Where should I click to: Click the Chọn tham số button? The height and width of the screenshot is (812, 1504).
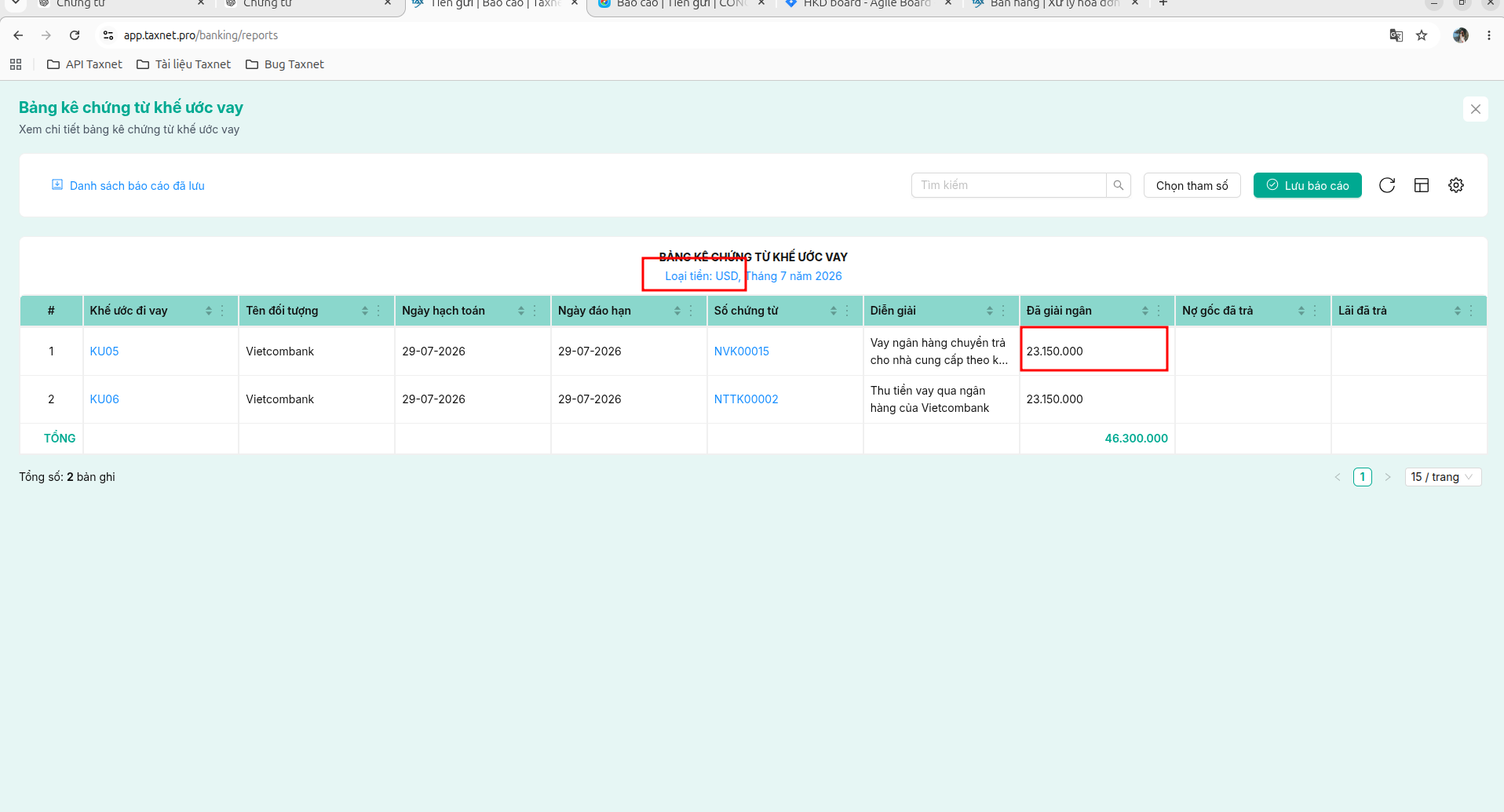1192,185
